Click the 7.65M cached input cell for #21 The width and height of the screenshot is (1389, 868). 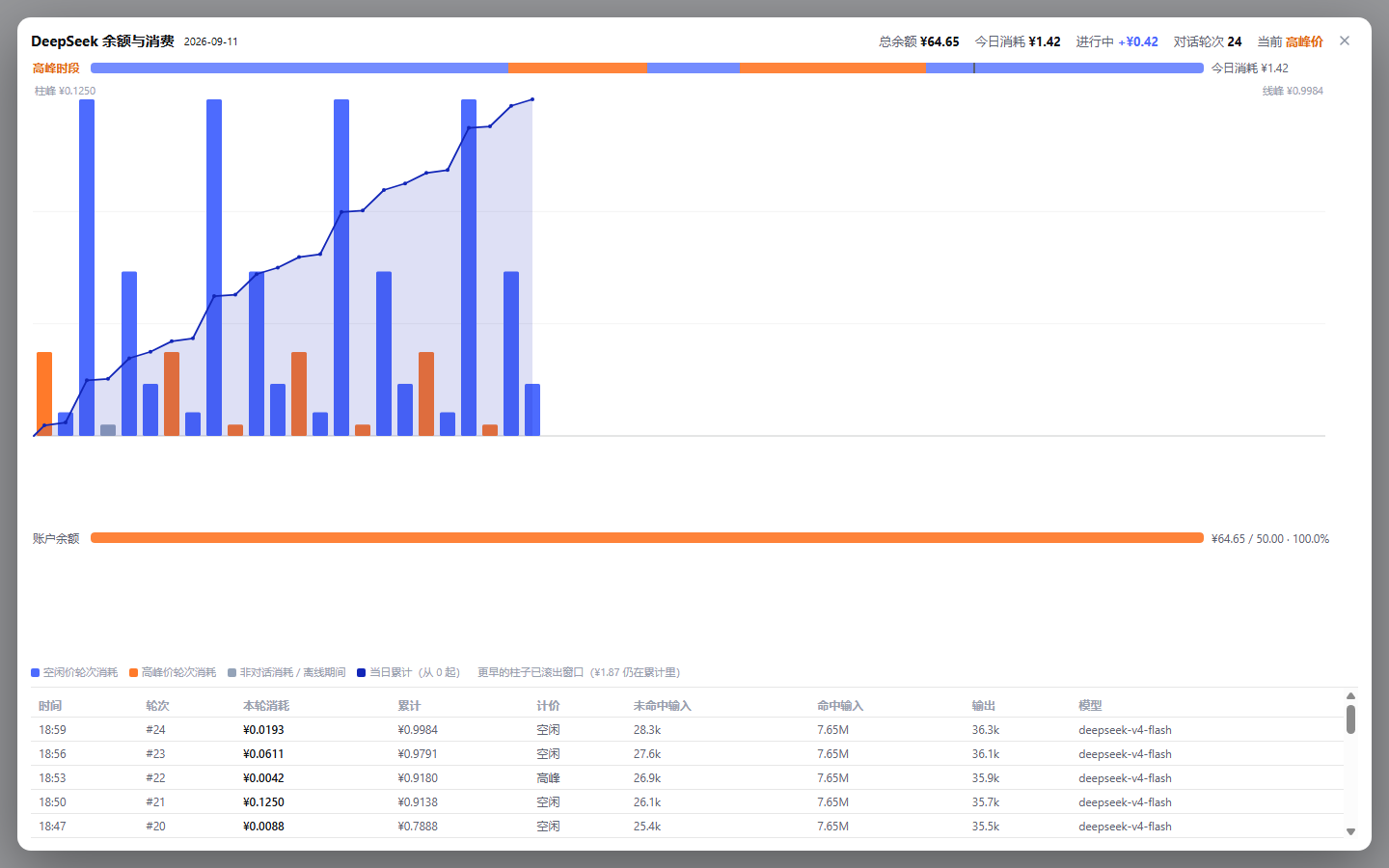pyautogui.click(x=832, y=802)
